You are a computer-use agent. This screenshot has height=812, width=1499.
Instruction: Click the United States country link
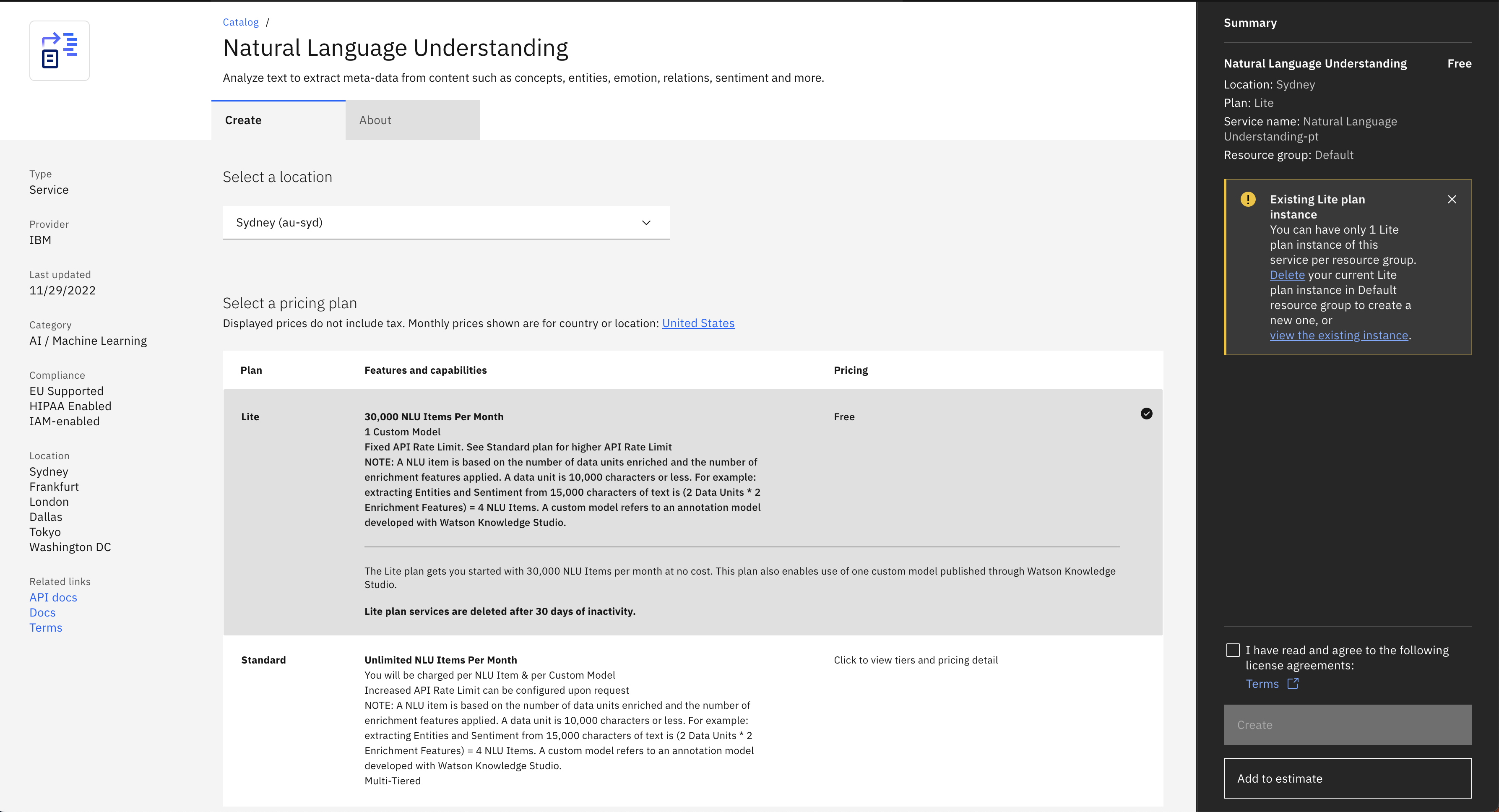point(698,323)
